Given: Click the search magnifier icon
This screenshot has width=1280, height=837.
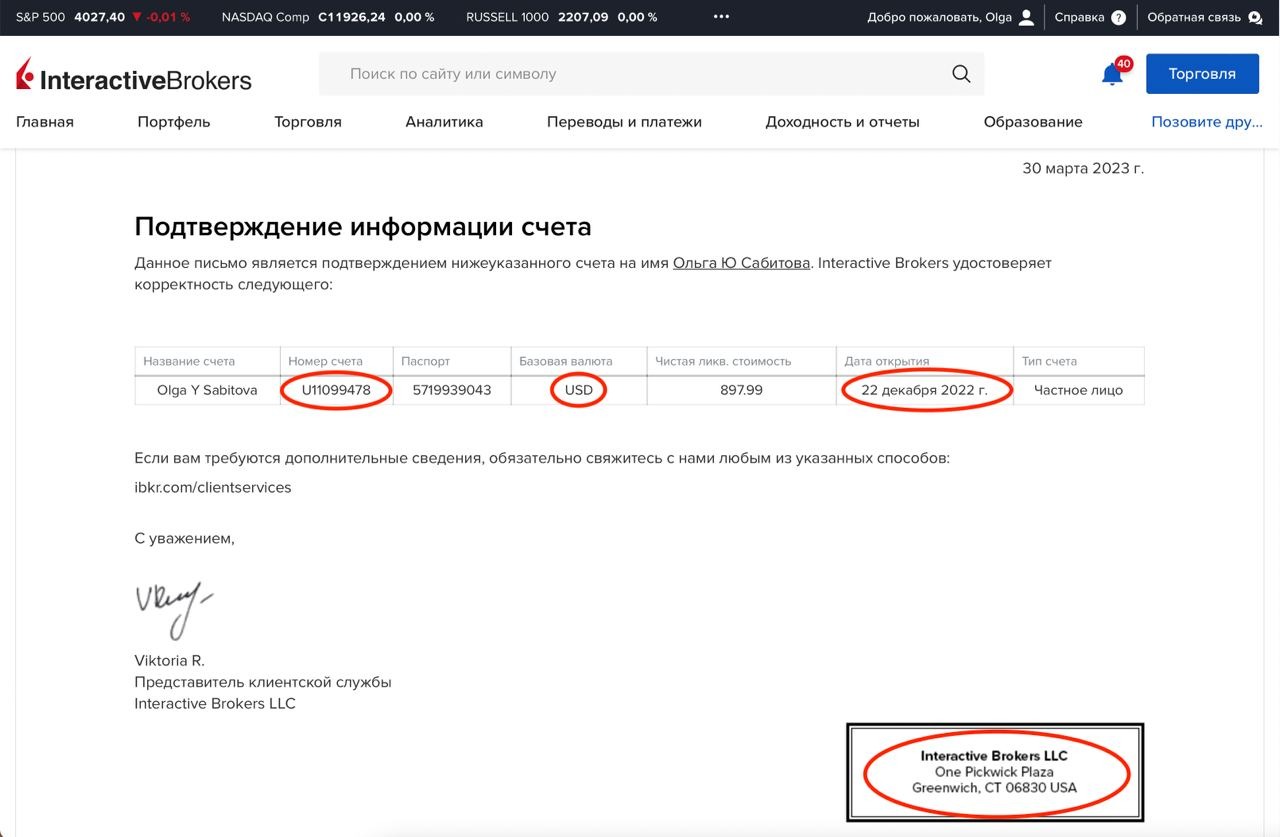Looking at the screenshot, I should pyautogui.click(x=961, y=74).
